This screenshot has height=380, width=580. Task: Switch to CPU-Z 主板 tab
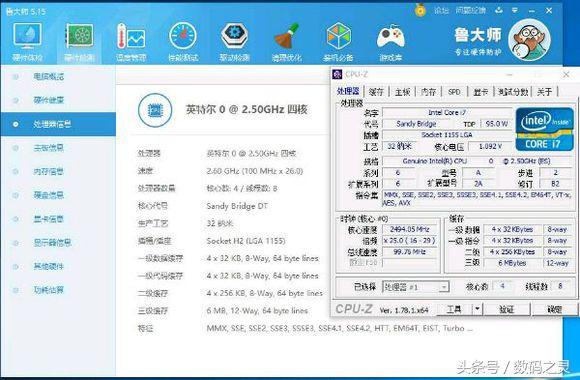[x=402, y=91]
